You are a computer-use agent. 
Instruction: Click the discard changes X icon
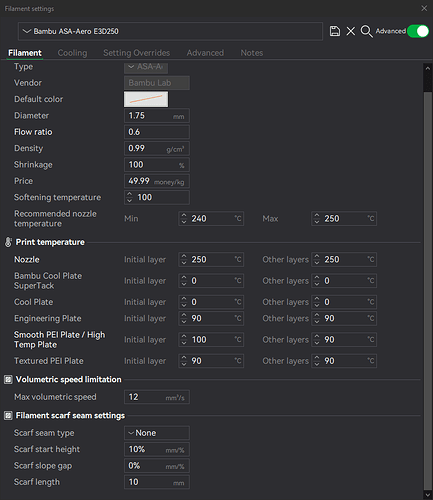click(351, 31)
